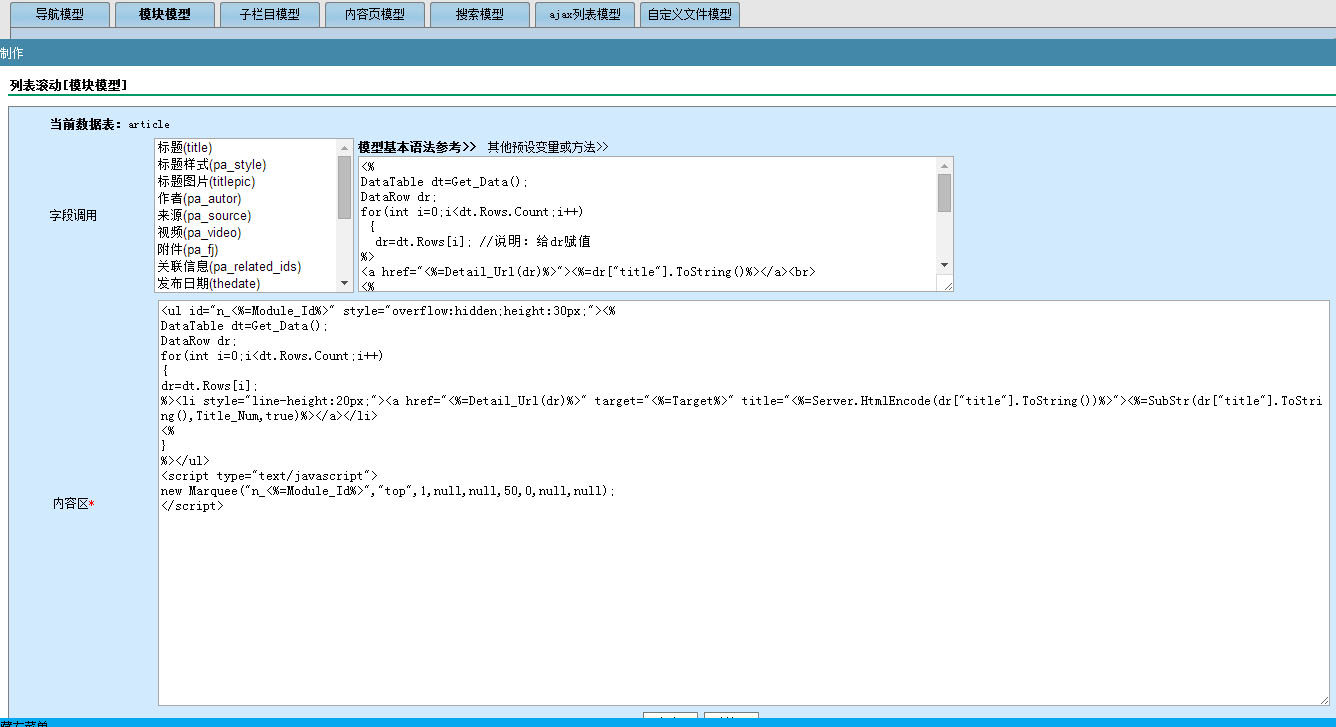The image size is (1336, 727).
Task: Open the 模型基本语法参考>> link
Action: tap(417, 147)
